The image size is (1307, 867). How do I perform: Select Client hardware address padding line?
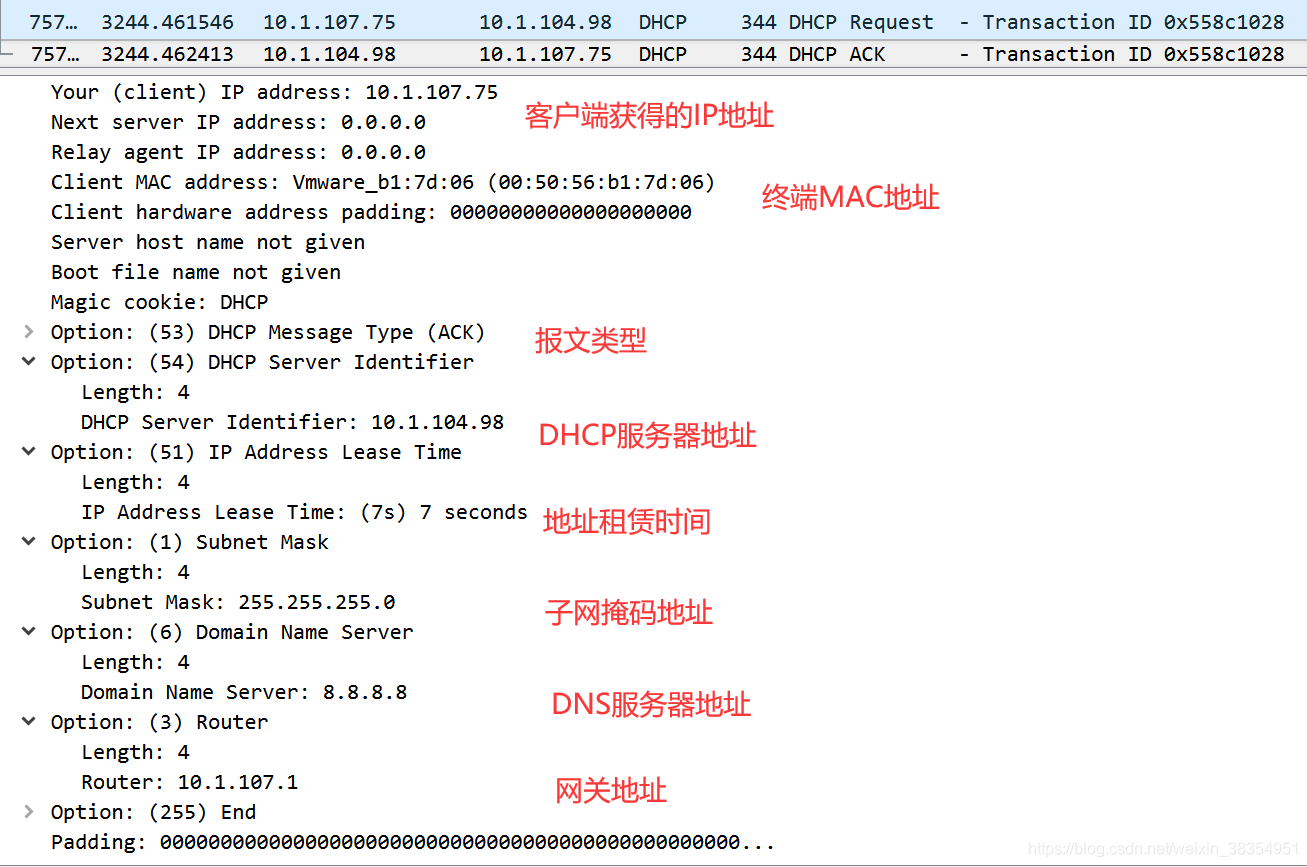point(371,212)
